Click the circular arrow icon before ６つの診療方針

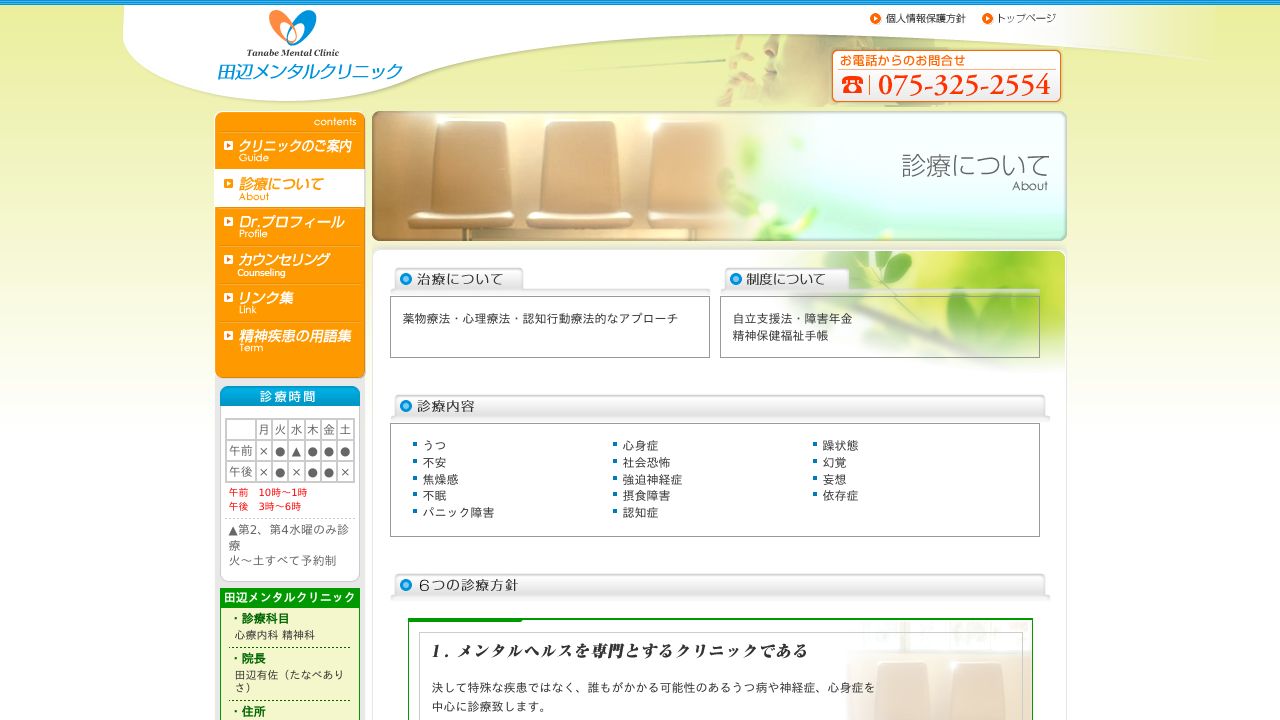point(406,584)
